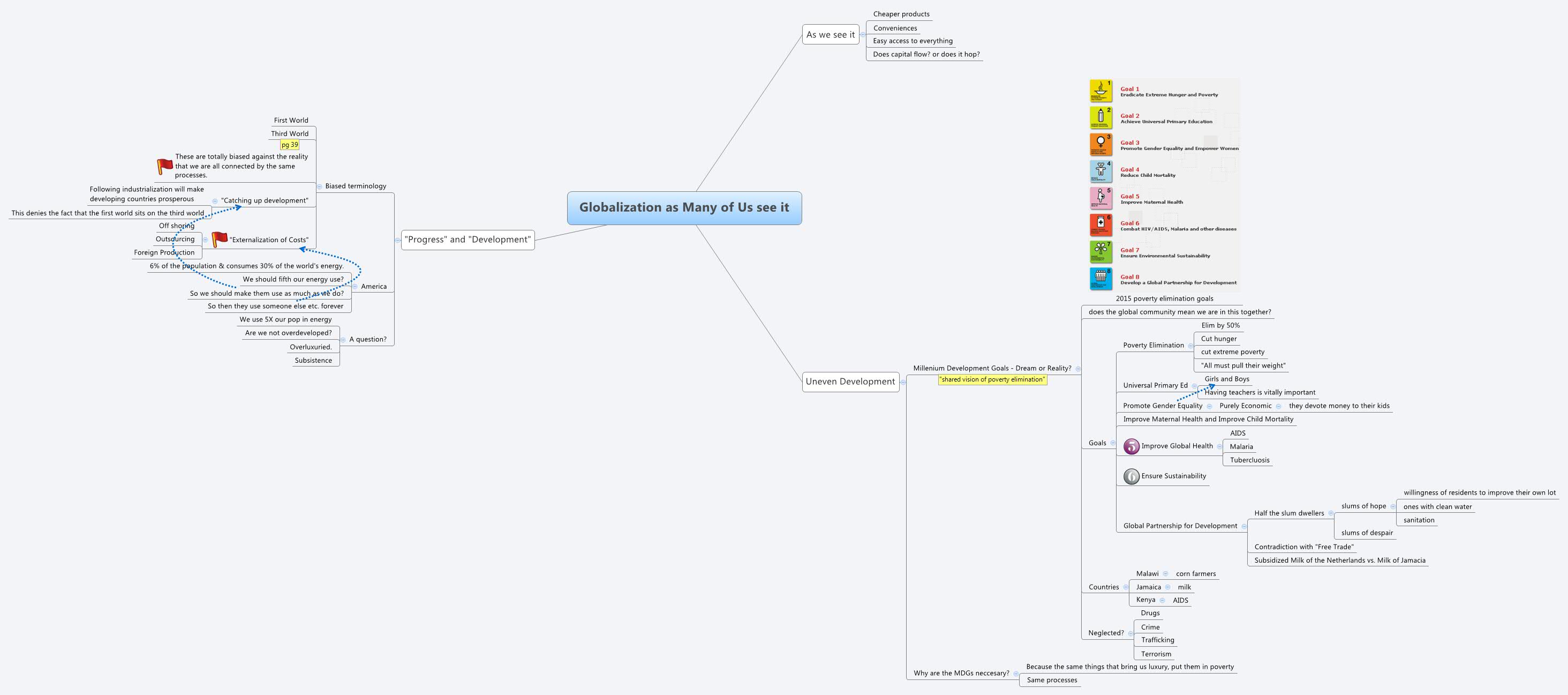Click red flag next to biased terminology note

click(x=165, y=166)
